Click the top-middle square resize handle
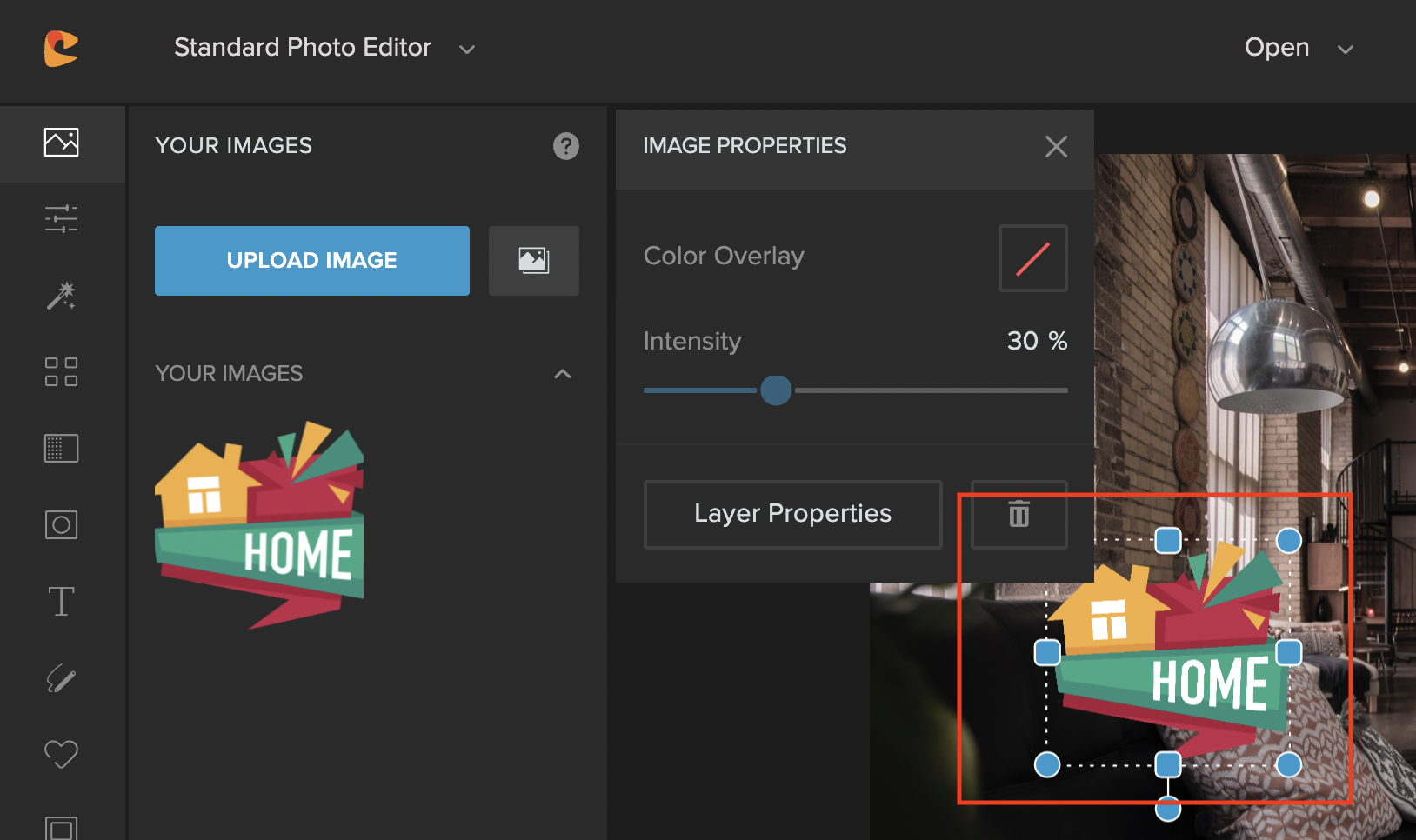This screenshot has width=1416, height=840. [x=1168, y=541]
